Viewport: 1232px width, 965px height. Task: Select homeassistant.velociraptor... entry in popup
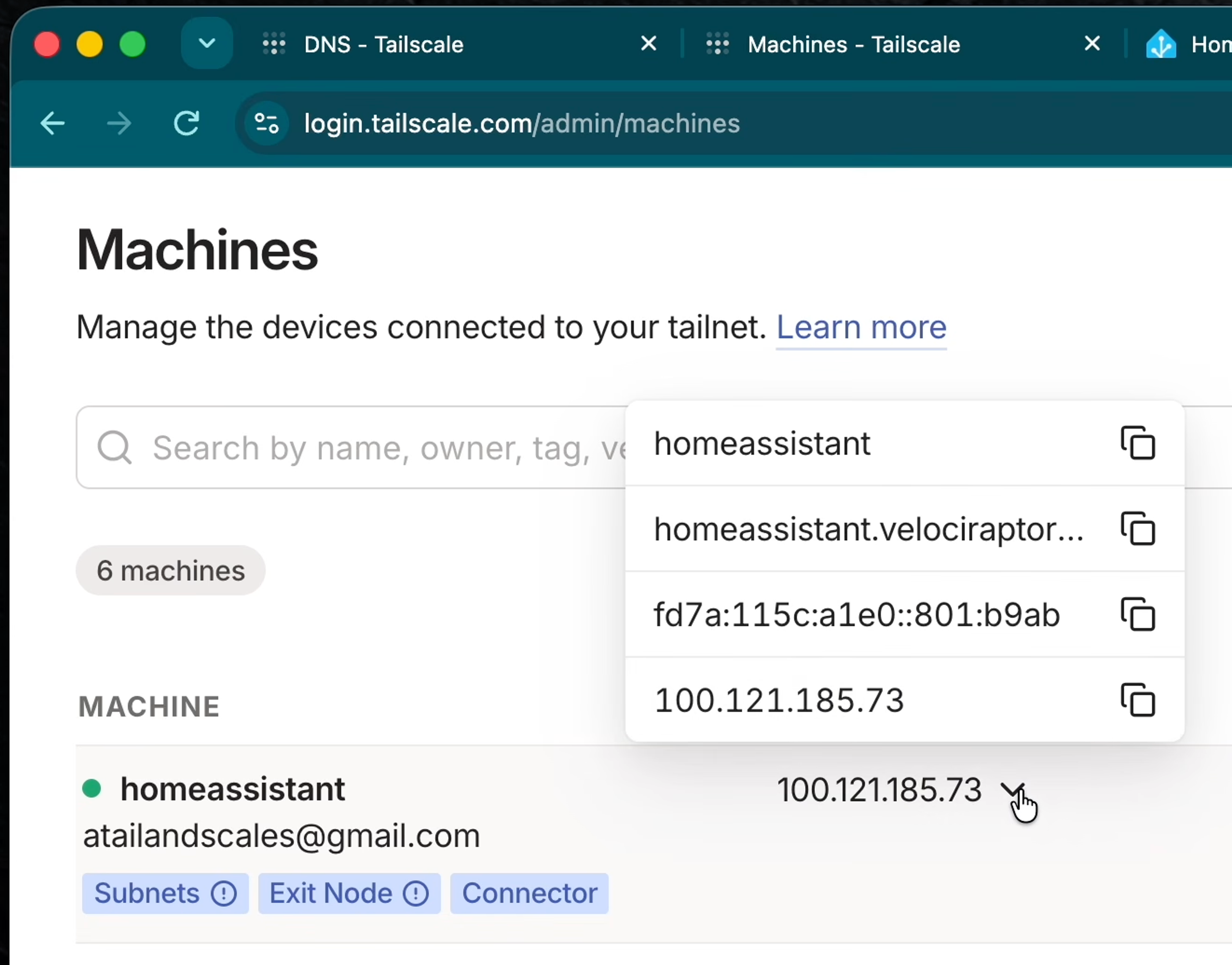pyautogui.click(x=868, y=529)
